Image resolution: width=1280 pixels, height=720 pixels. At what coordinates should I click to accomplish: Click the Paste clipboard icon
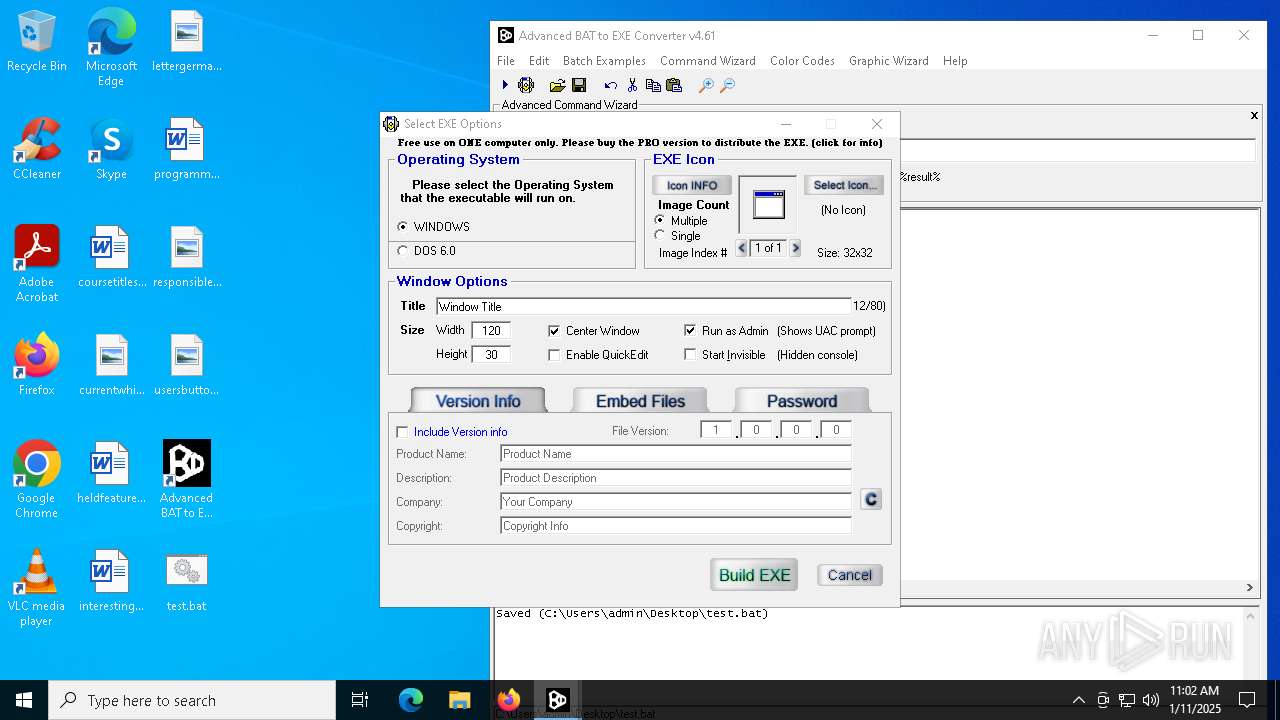coord(674,86)
